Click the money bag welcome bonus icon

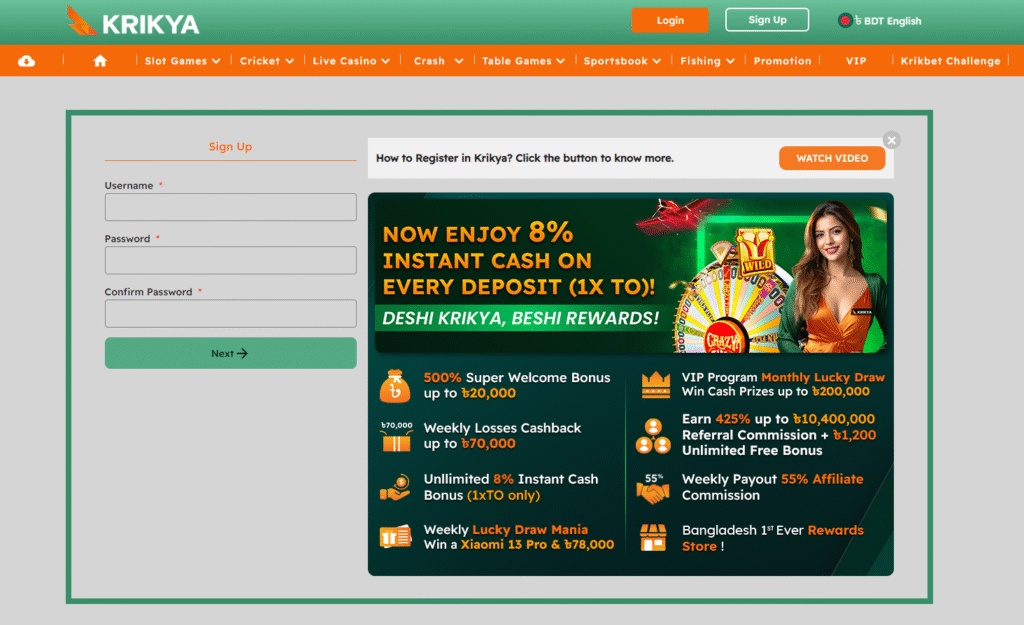[395, 385]
